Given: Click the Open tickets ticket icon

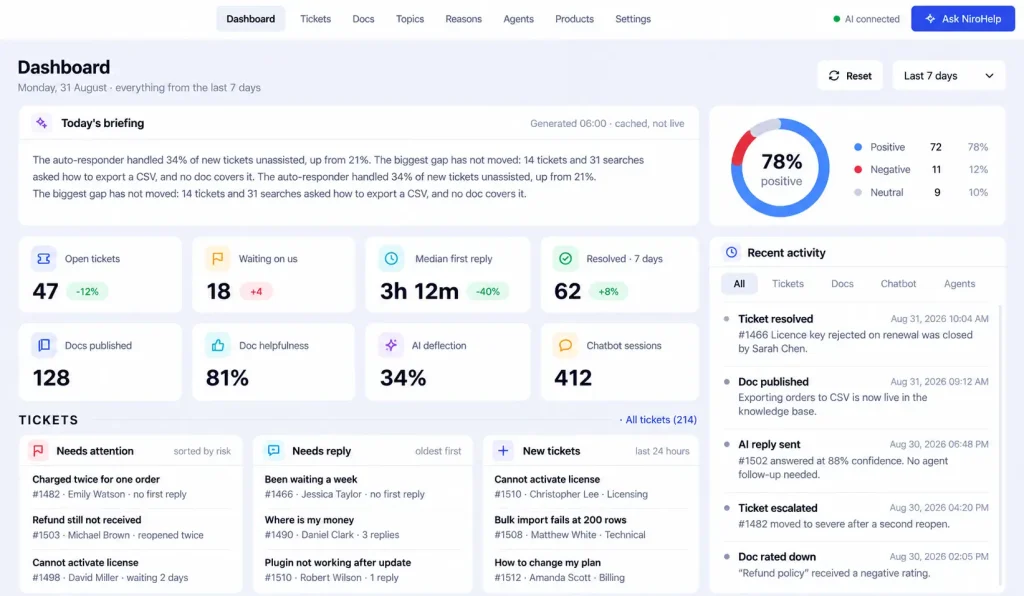Looking at the screenshot, I should (x=44, y=259).
